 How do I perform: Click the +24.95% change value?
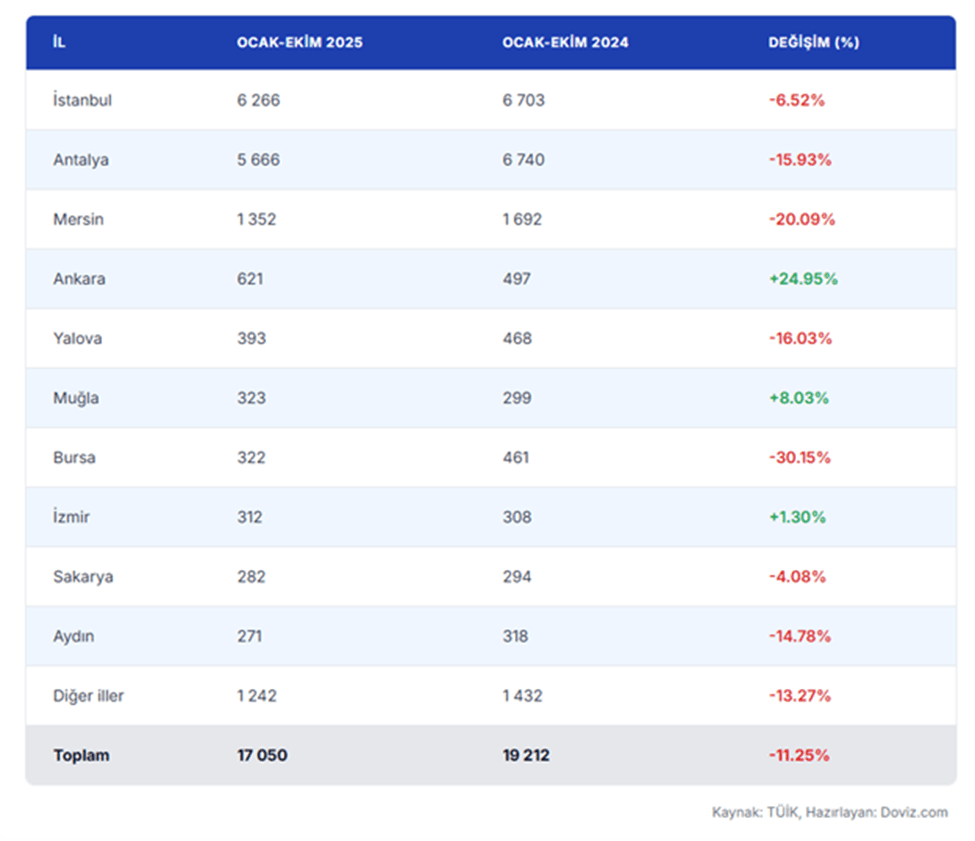pyautogui.click(x=803, y=278)
